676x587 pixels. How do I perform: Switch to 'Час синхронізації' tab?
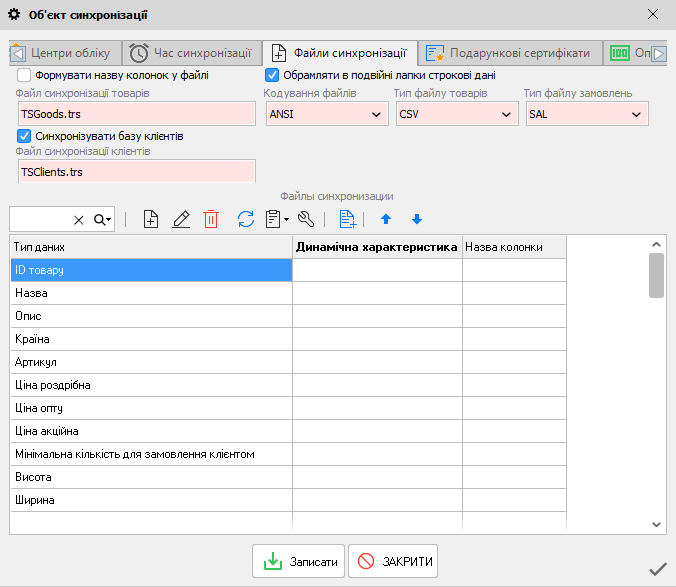(192, 53)
